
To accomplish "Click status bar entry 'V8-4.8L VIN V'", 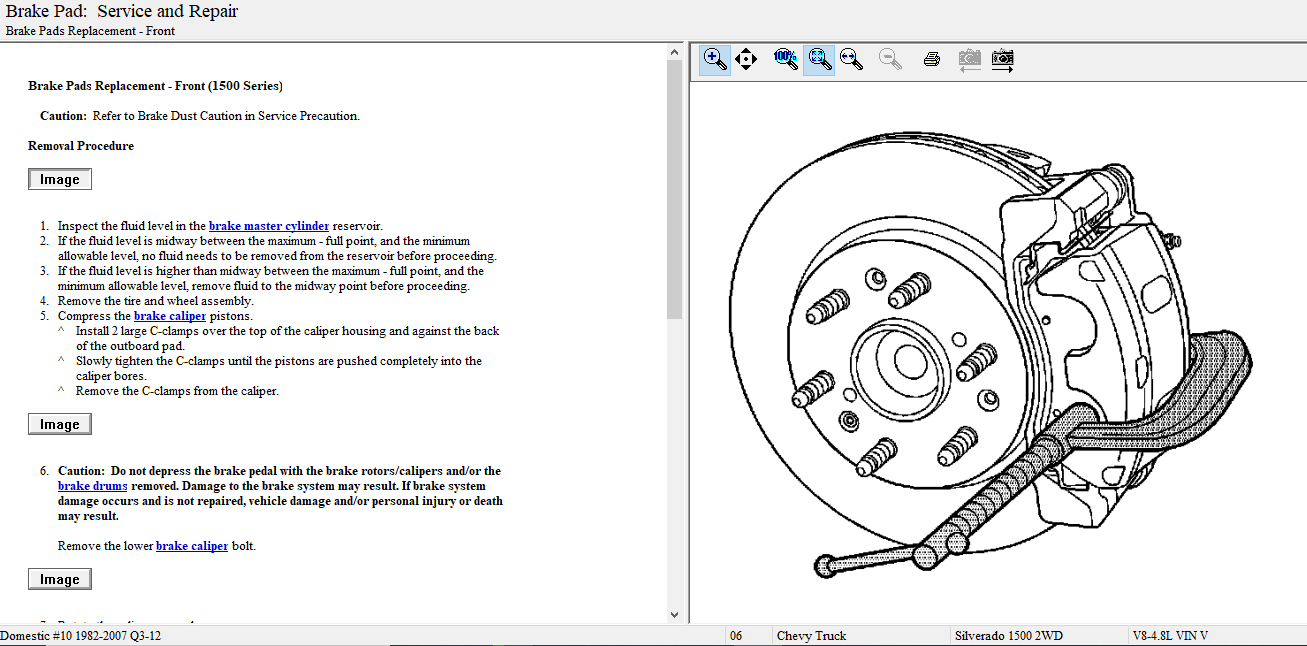I will [1170, 636].
